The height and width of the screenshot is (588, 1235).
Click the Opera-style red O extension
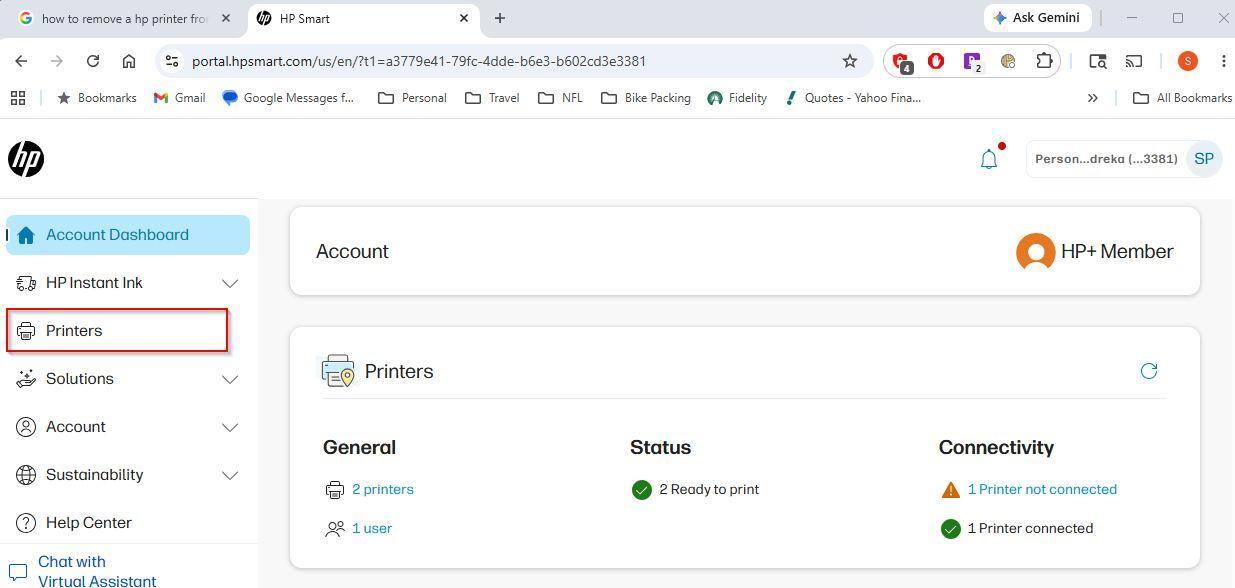pos(936,61)
